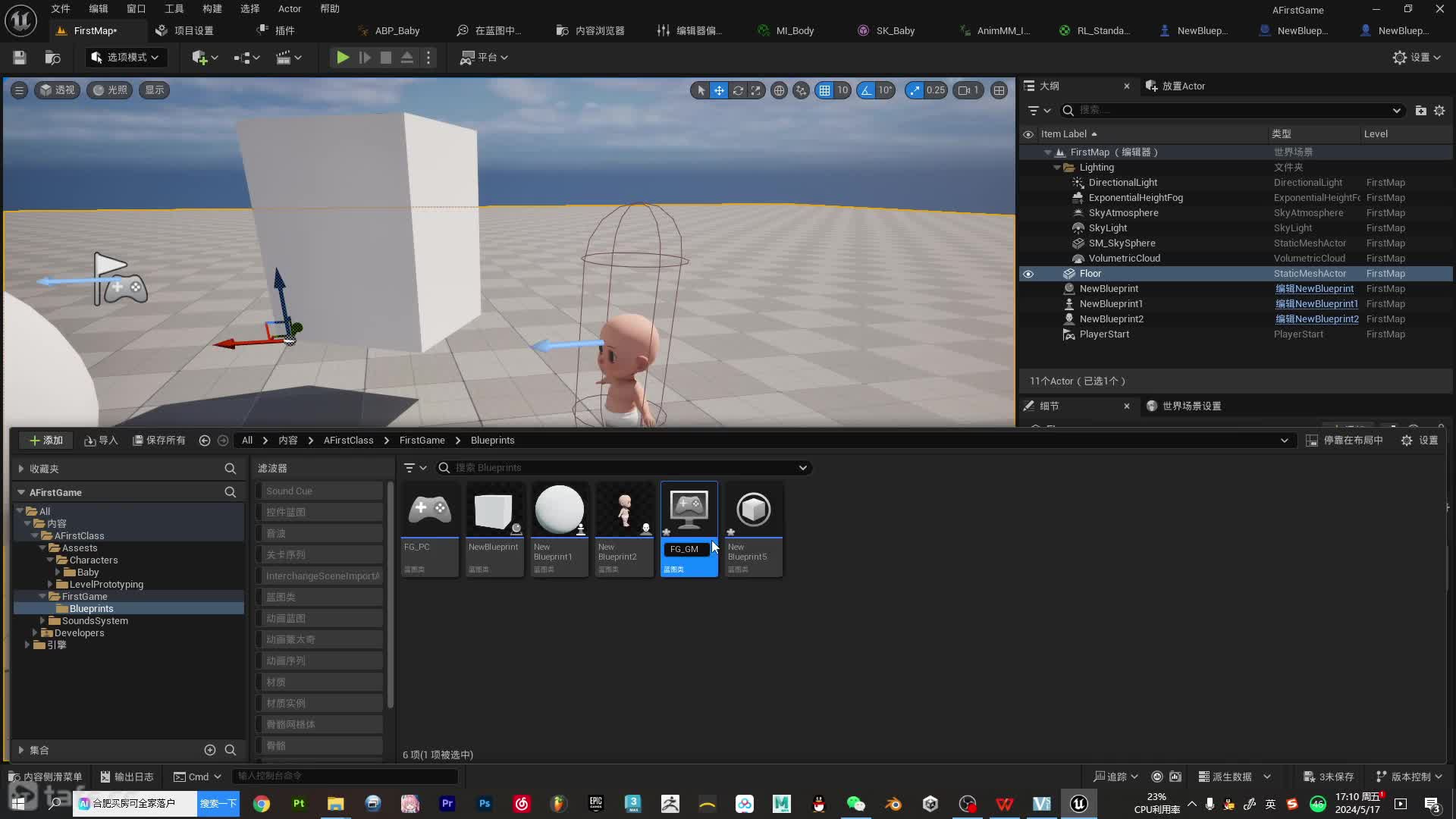This screenshot has width=1456, height=819.
Task: Click the stop simulation button
Action: tap(386, 58)
